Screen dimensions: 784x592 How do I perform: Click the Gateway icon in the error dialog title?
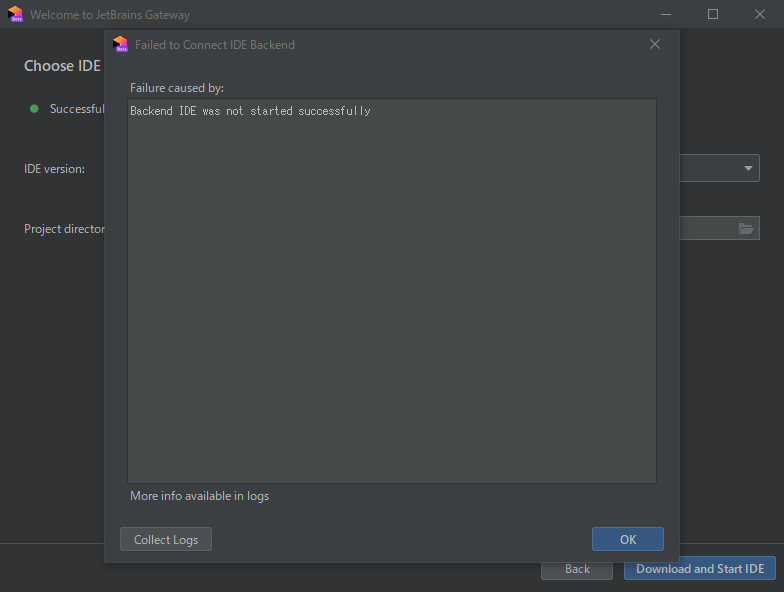click(121, 44)
